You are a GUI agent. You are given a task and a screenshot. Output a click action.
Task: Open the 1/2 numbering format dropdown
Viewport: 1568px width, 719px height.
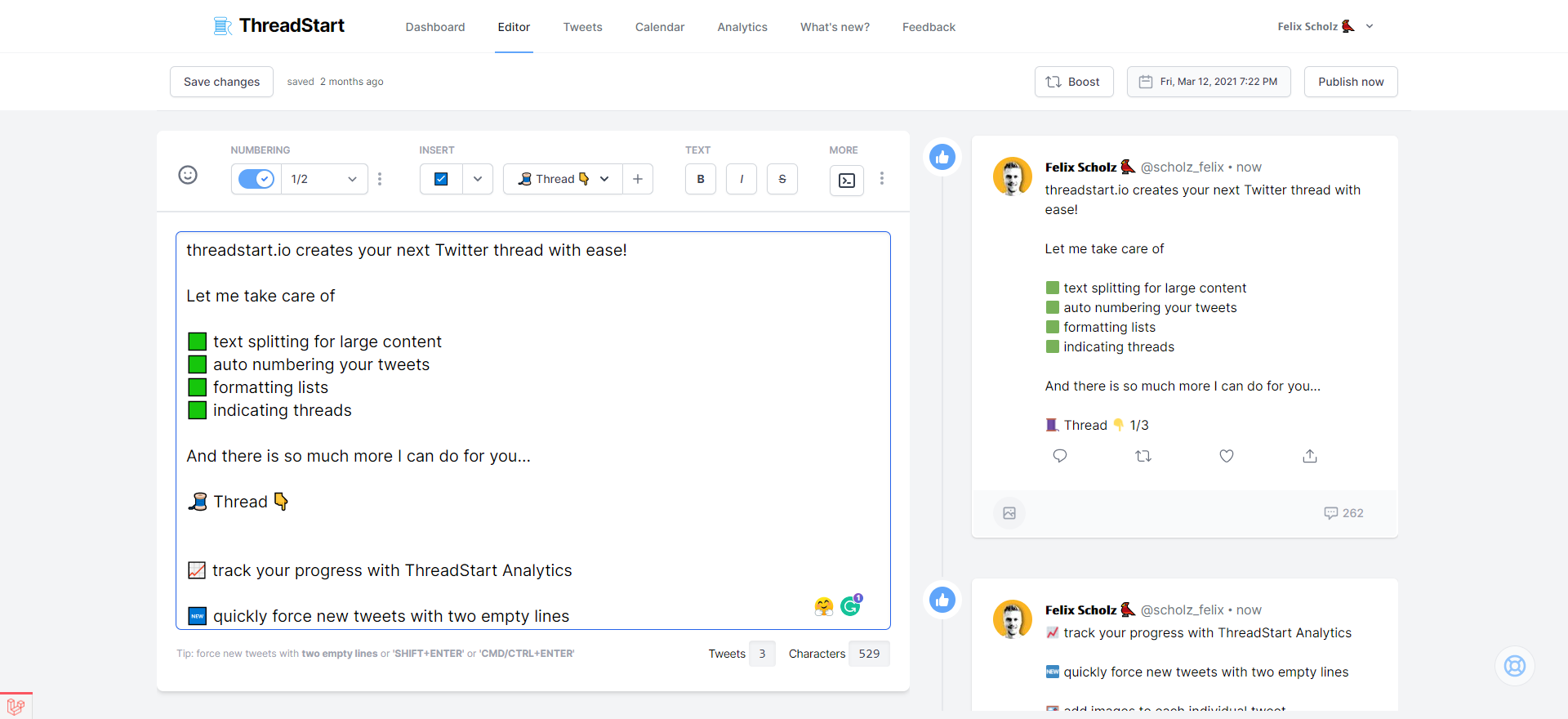coord(324,179)
